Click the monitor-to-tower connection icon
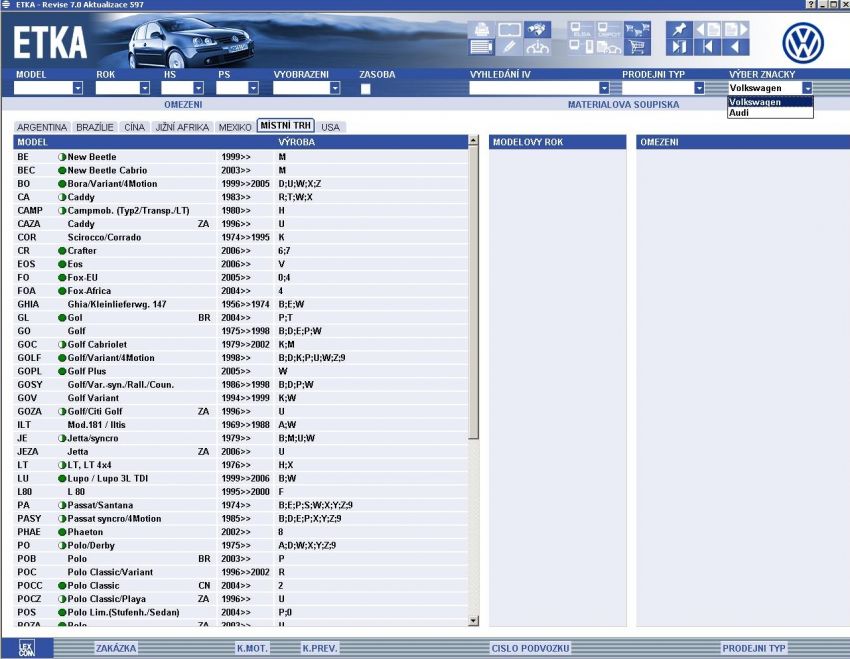The width and height of the screenshot is (850, 659). coord(581,47)
